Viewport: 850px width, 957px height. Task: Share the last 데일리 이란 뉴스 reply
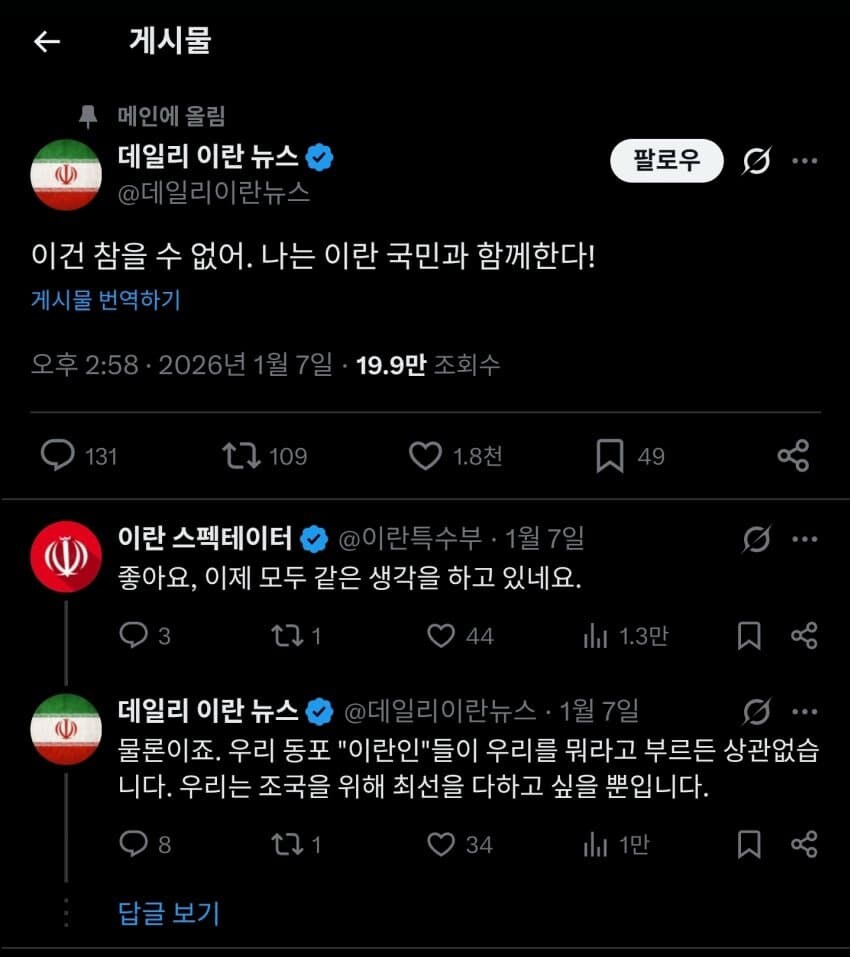(805, 845)
